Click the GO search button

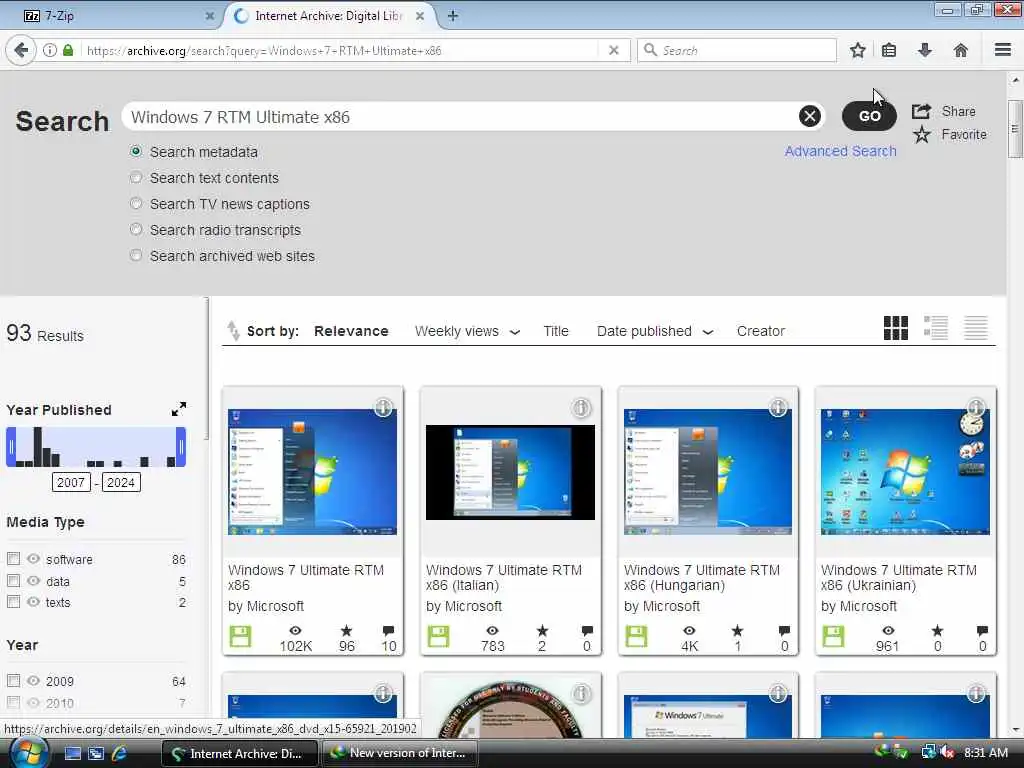(869, 116)
